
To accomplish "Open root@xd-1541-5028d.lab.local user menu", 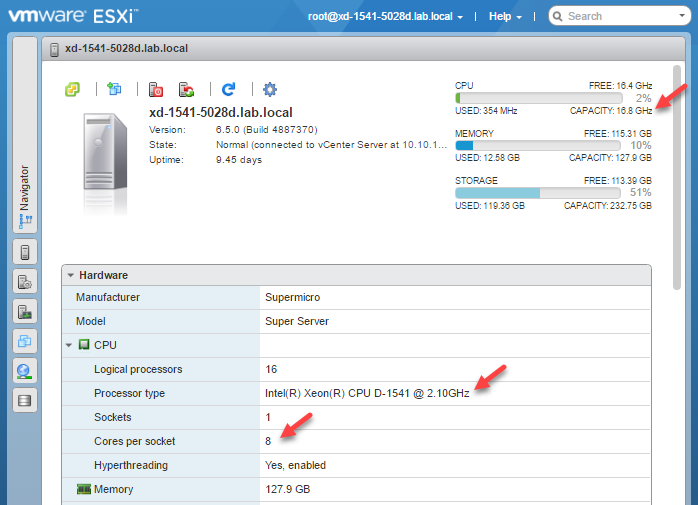I will pos(386,16).
